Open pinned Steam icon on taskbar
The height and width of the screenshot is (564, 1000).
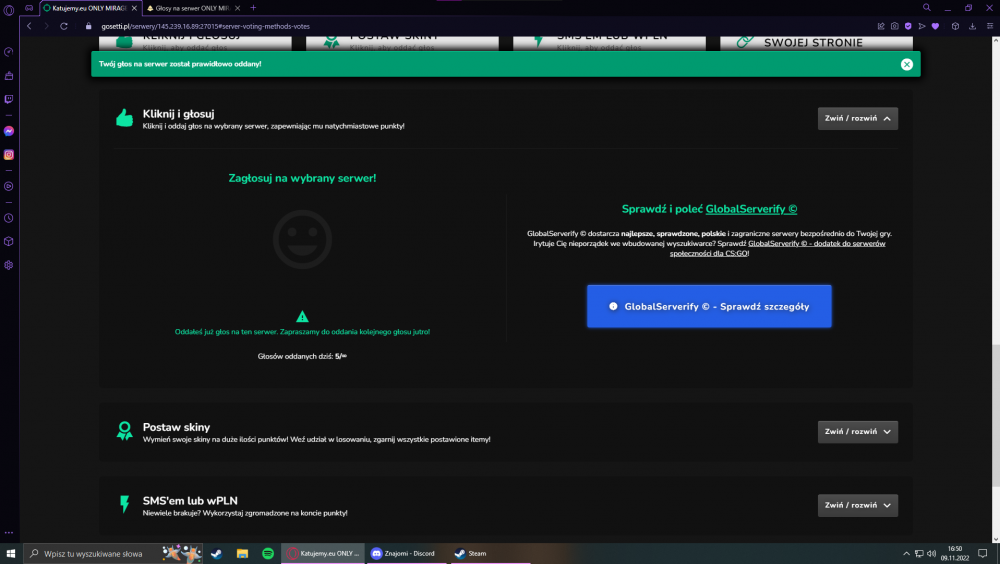[x=216, y=554]
